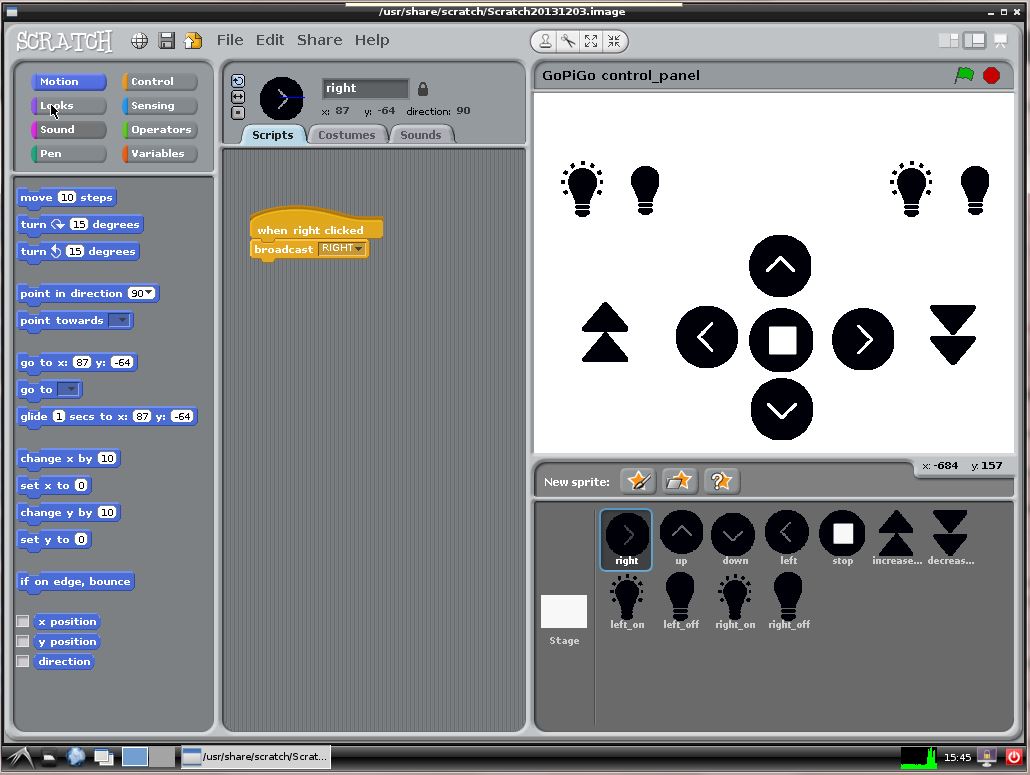Click the red power icon in taskbar
Viewport: 1030px width, 775px height.
(x=1014, y=757)
